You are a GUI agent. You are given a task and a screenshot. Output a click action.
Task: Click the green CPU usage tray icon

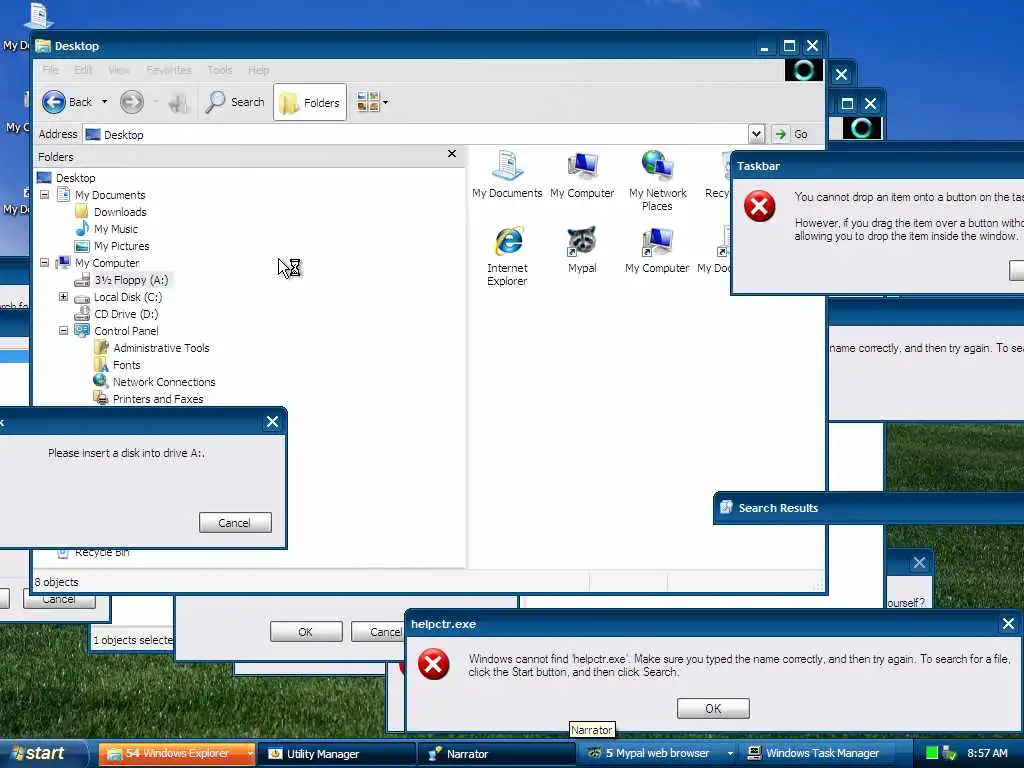[x=932, y=754]
